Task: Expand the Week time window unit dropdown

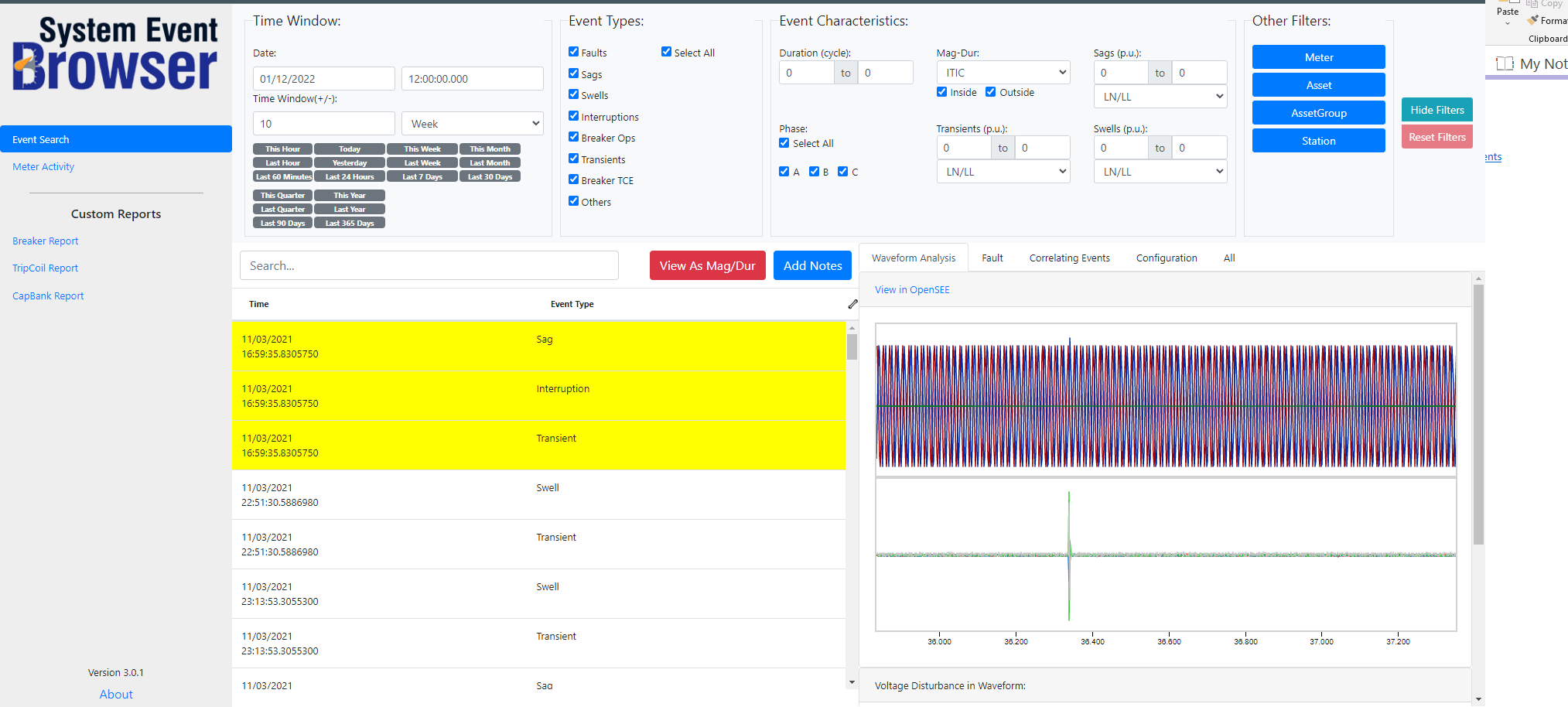Action: click(473, 124)
